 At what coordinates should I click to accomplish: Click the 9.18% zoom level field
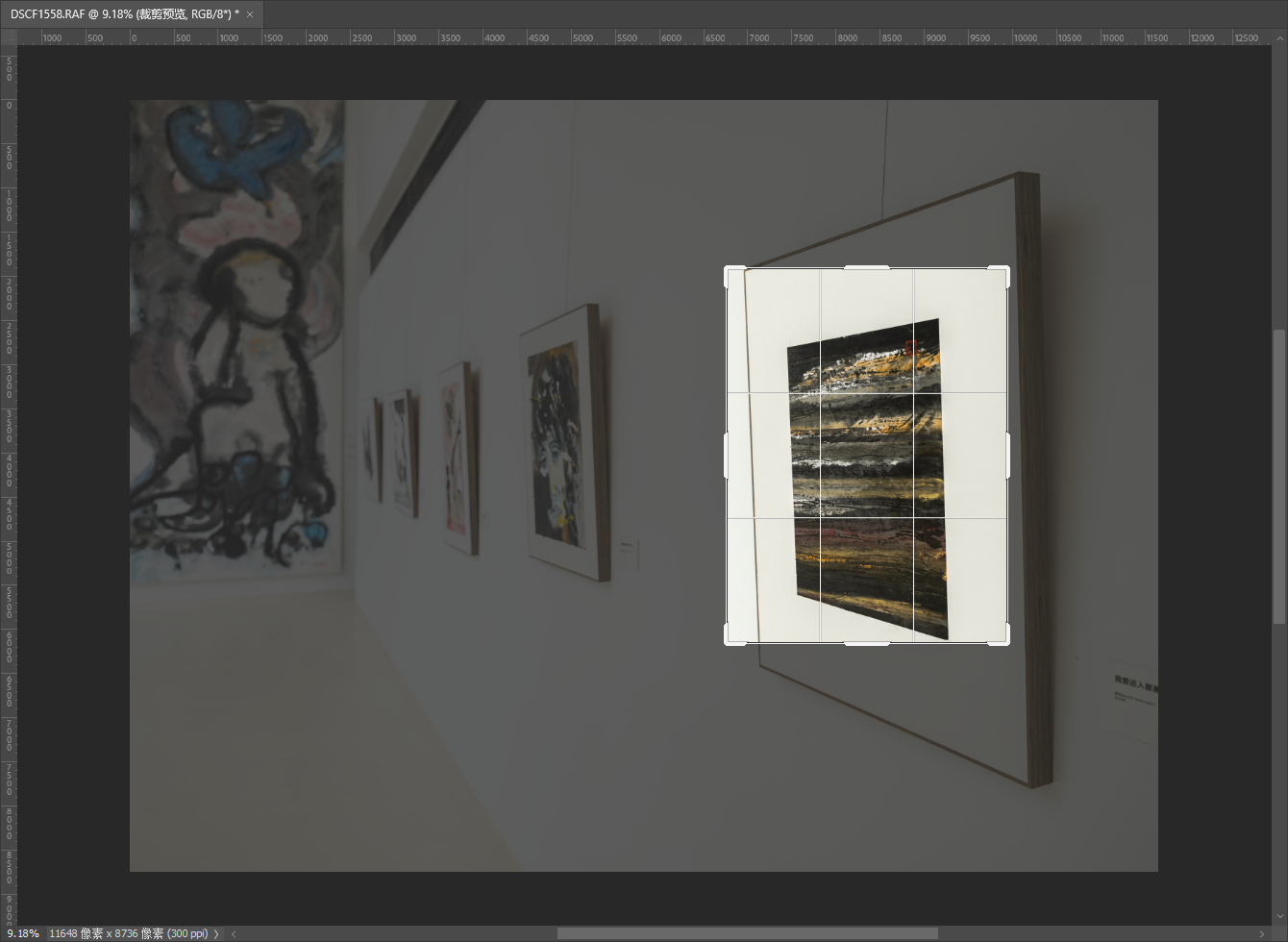pos(23,933)
